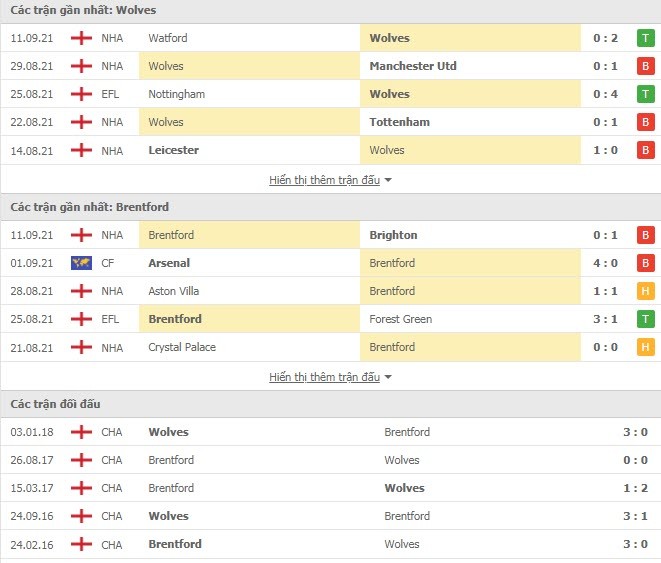Click the Forest Green team name

[400, 319]
